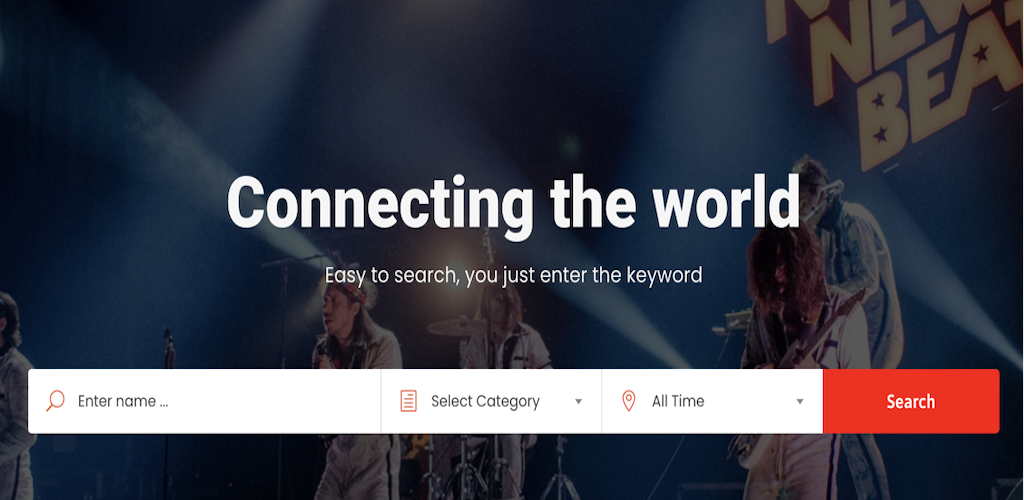1024x500 pixels.
Task: Click the magnifying glass search icon
Action: click(x=56, y=400)
